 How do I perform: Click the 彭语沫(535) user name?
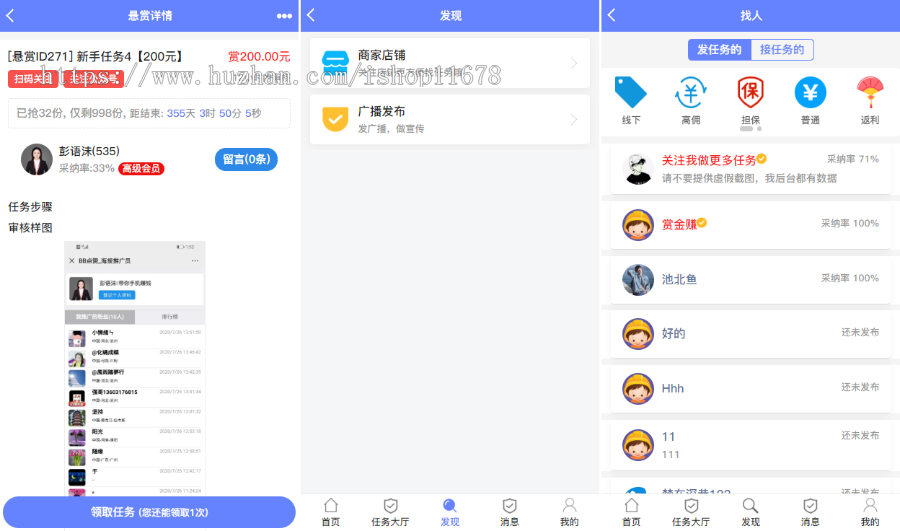point(89,151)
